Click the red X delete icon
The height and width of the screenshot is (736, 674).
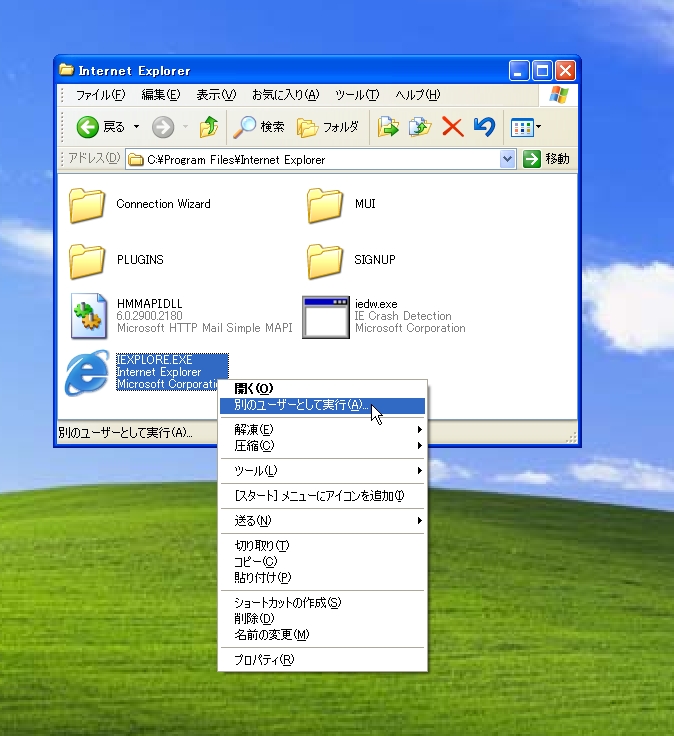pos(452,127)
